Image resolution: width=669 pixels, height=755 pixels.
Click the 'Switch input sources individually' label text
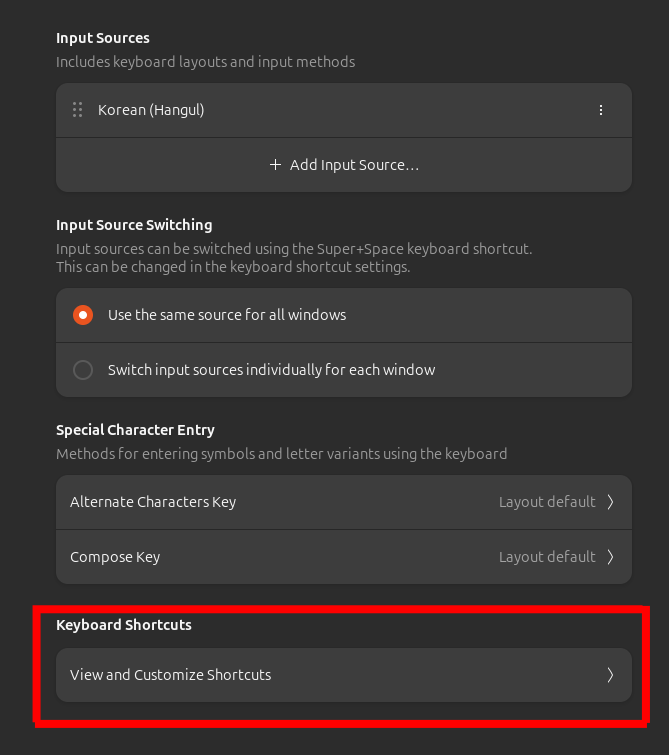click(272, 370)
